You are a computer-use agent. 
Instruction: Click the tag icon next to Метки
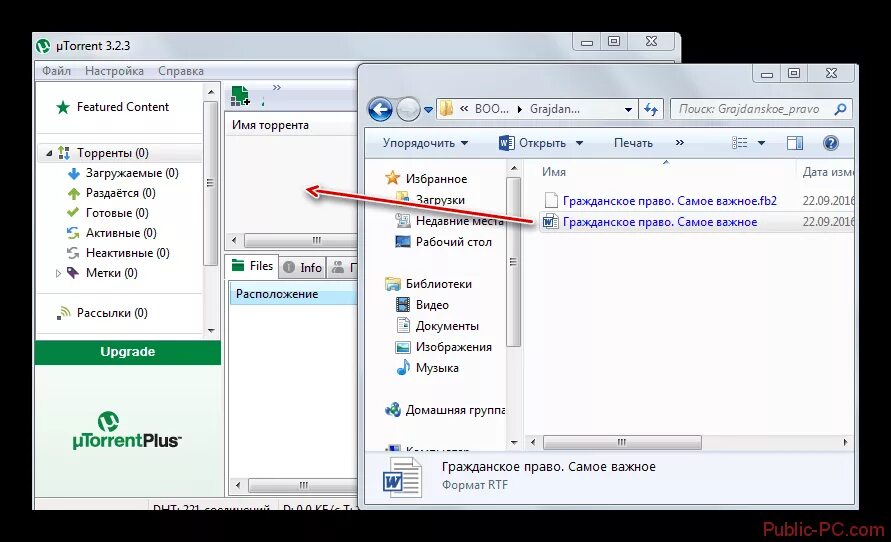coord(73,273)
